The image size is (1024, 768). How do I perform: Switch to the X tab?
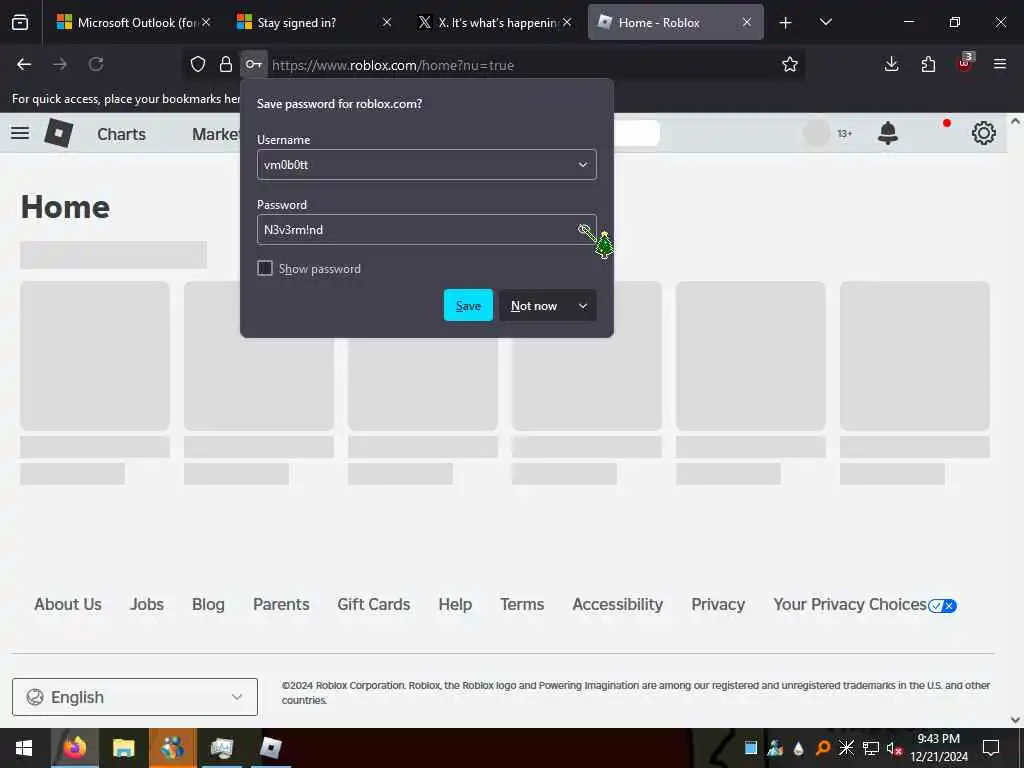[494, 22]
